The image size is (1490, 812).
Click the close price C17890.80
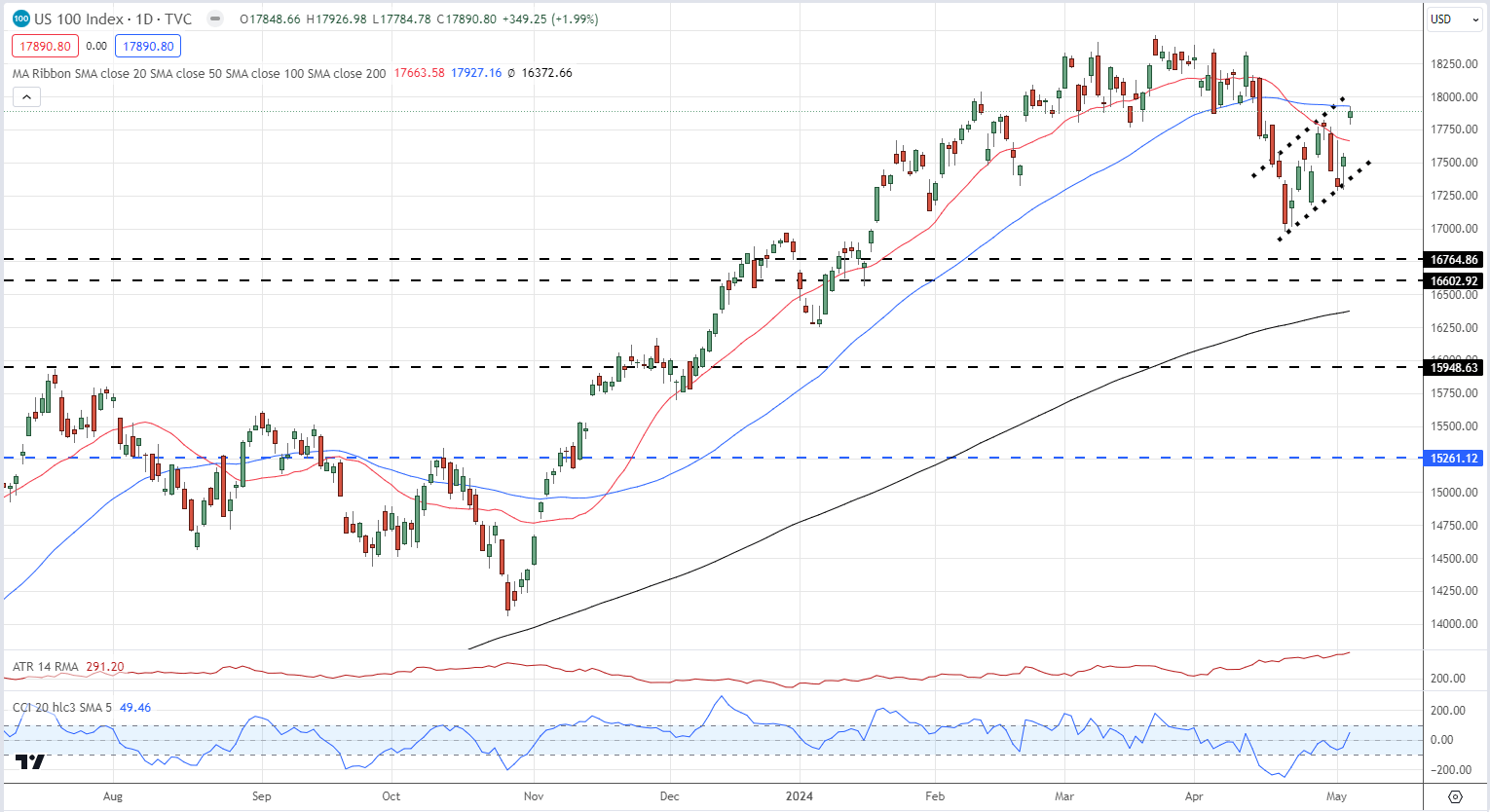[x=466, y=18]
